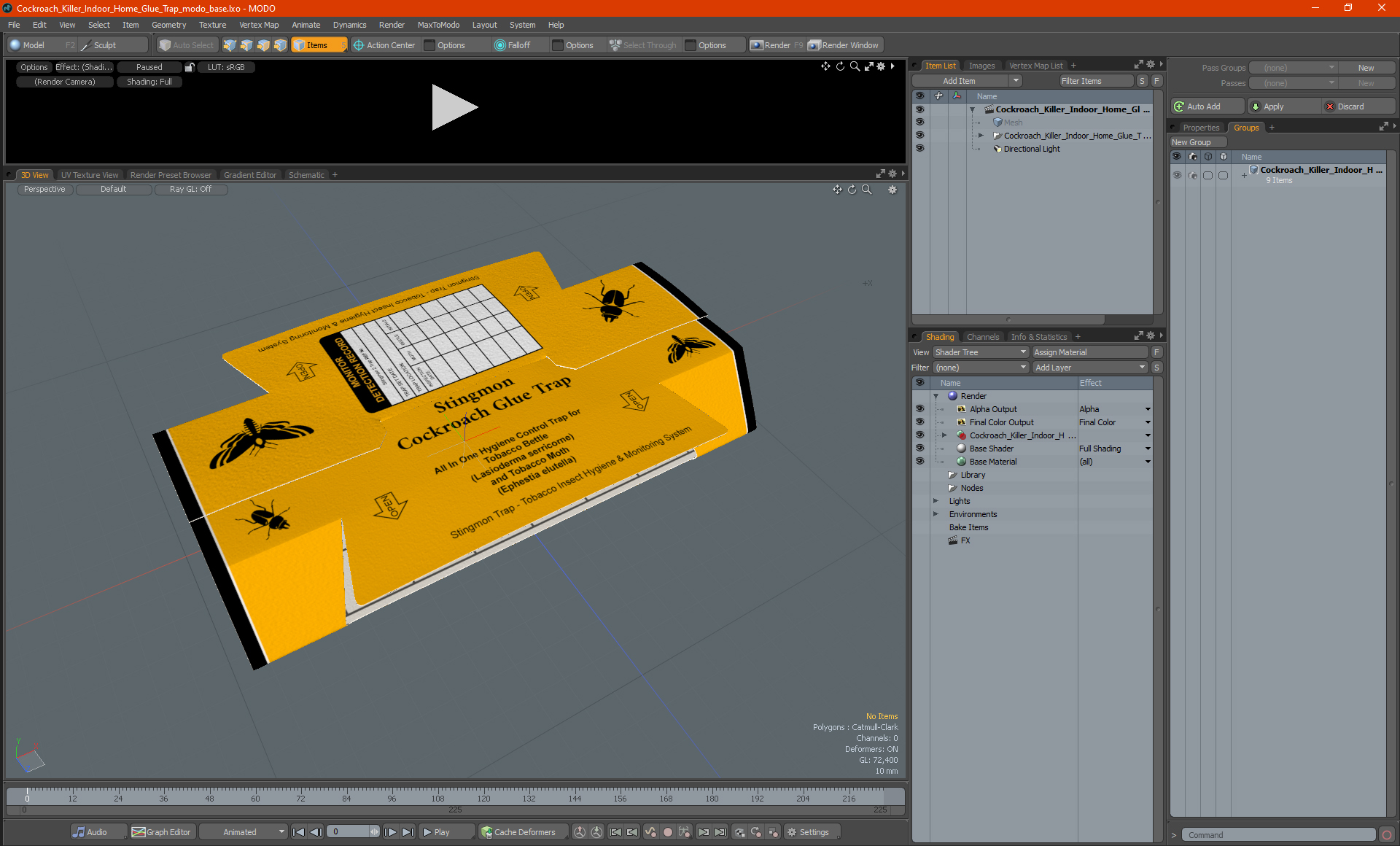Switch to UV Texture View tab
The height and width of the screenshot is (846, 1400).
tap(90, 175)
